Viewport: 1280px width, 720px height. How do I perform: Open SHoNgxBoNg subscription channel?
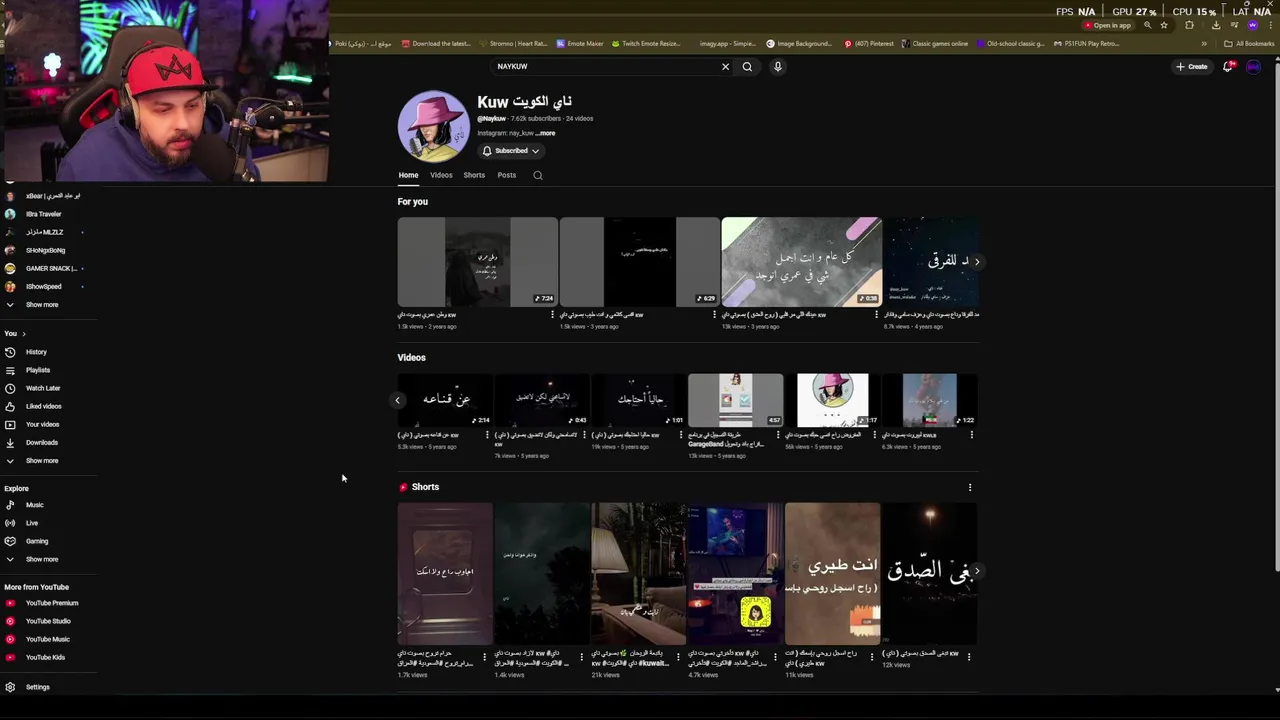pos(45,251)
